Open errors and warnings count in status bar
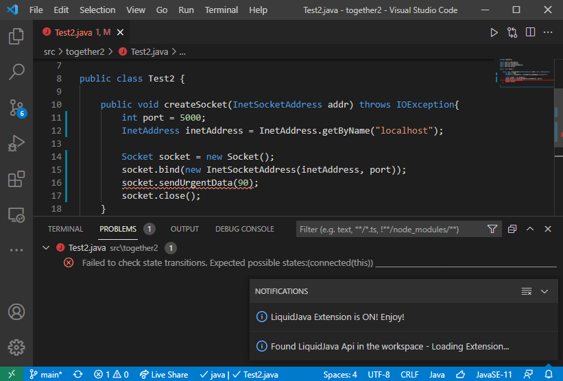 coord(111,375)
